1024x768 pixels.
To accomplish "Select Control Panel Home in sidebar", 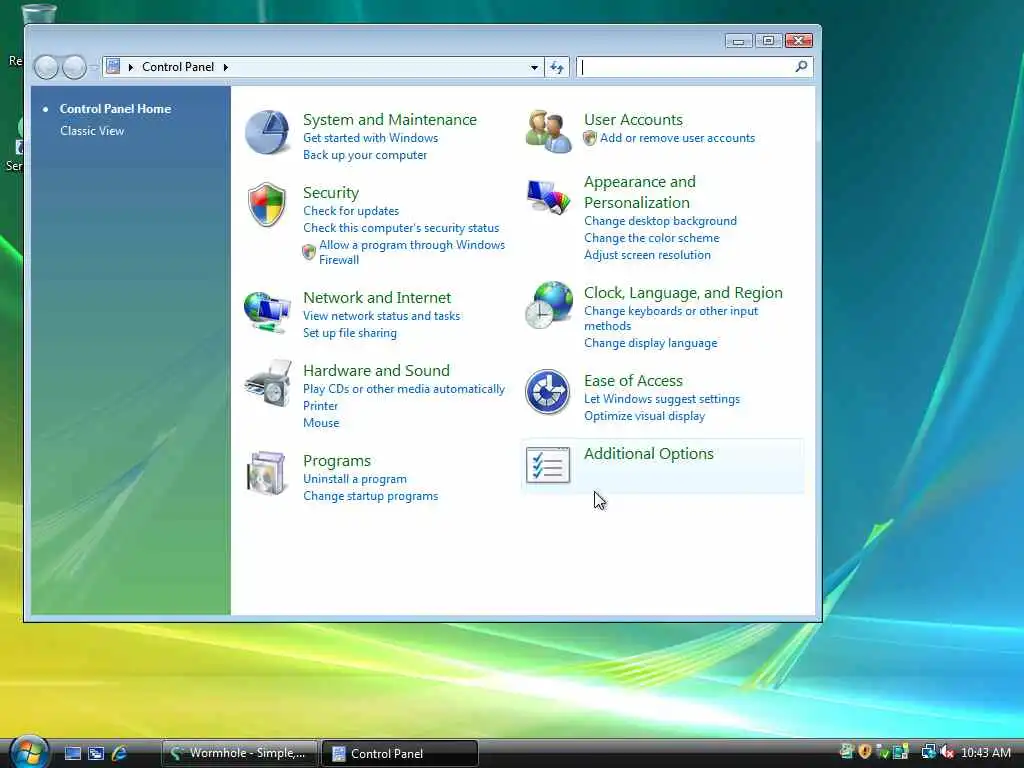I will 115,109.
